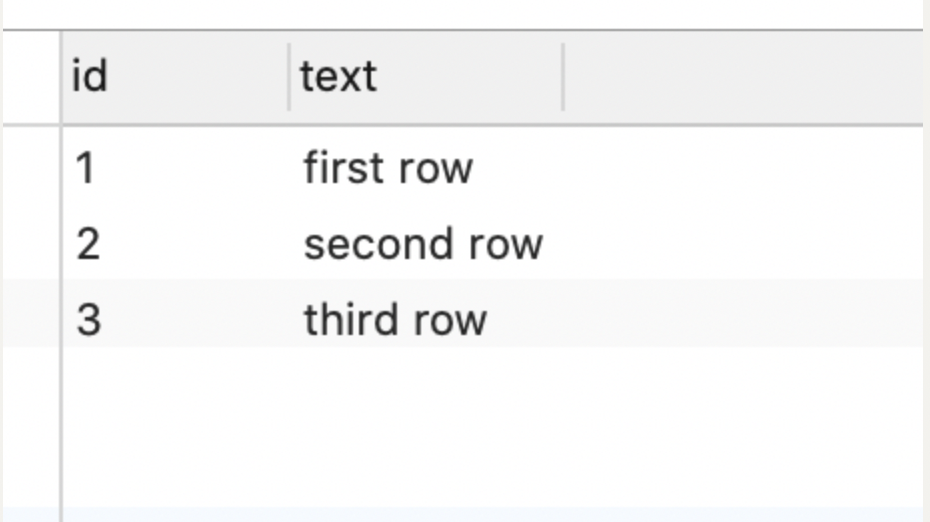Image resolution: width=930 pixels, height=522 pixels.
Task: Select the "second row" text cell
Action: (x=426, y=244)
